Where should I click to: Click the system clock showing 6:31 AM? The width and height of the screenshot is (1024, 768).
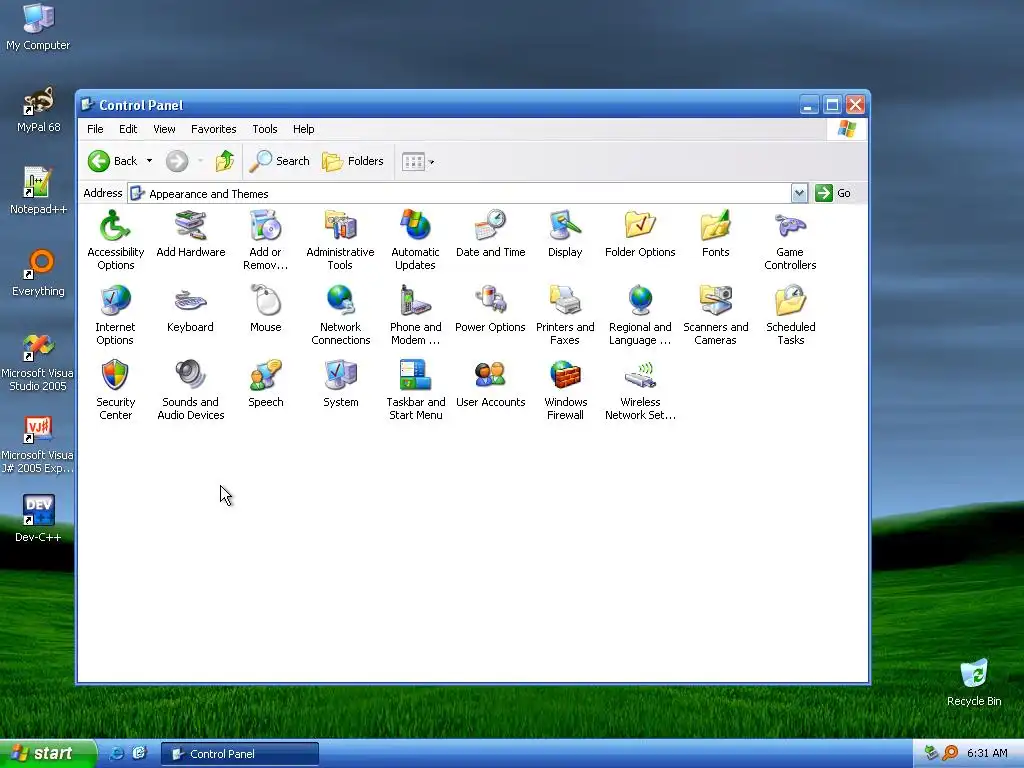987,754
